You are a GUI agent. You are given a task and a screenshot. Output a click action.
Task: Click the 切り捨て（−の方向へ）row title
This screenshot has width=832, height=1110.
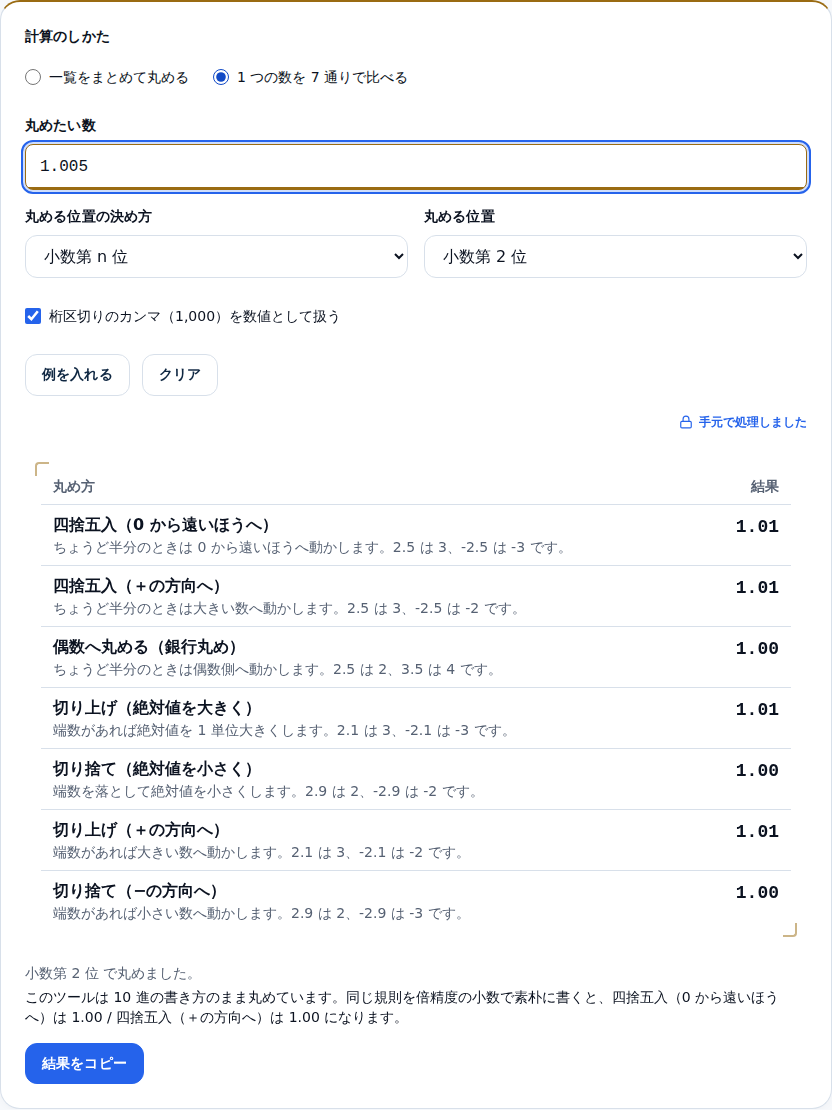pyautogui.click(x=136, y=891)
